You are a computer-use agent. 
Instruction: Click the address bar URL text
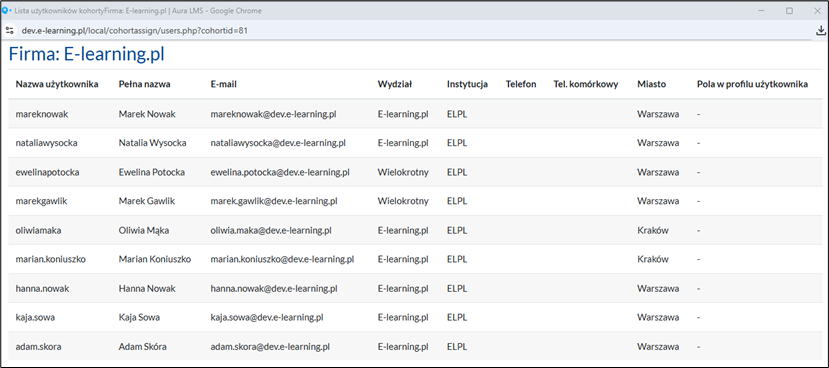(135, 31)
